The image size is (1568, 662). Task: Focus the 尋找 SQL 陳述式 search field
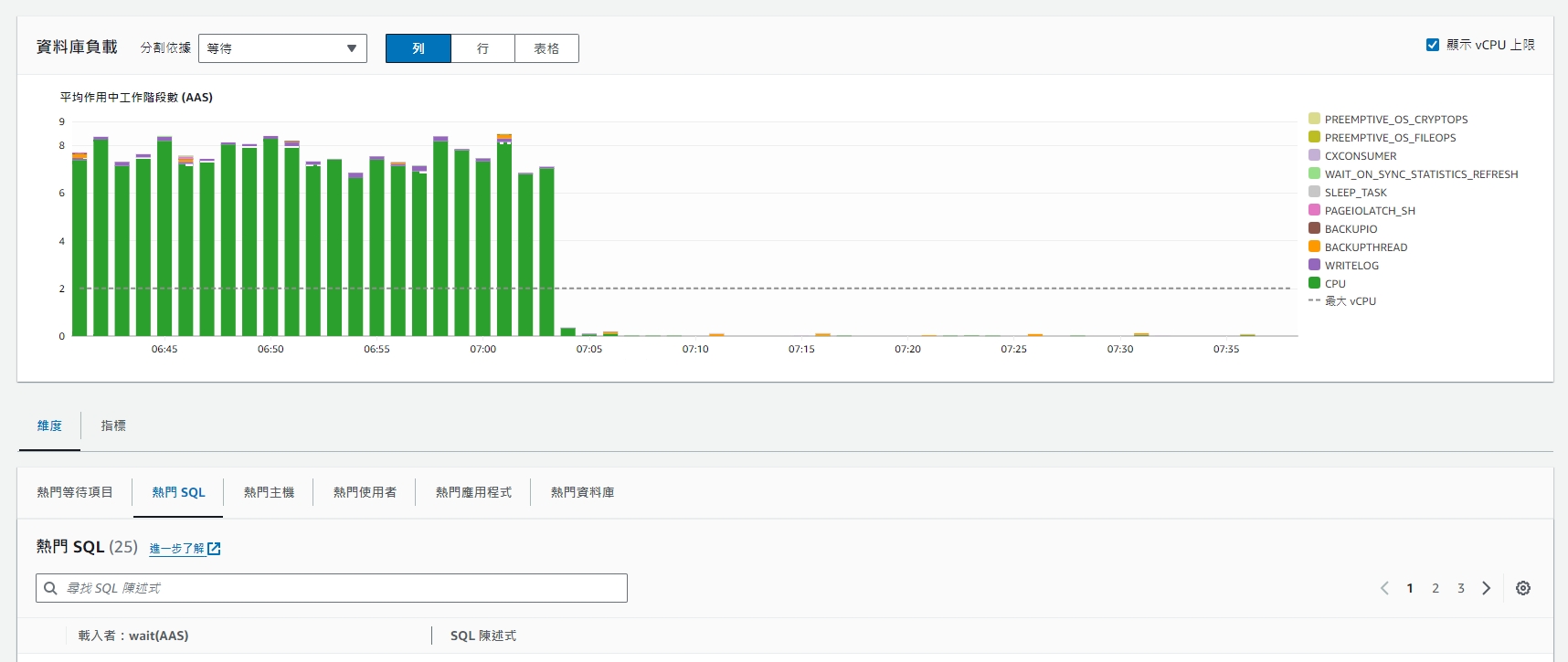coord(332,588)
